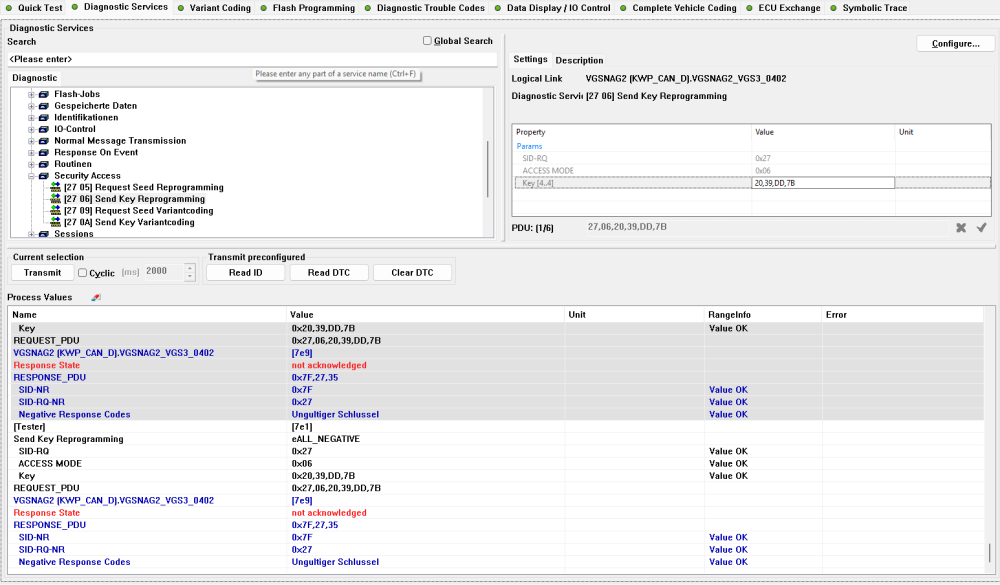Click the Response On Event folder icon

(x=44, y=152)
